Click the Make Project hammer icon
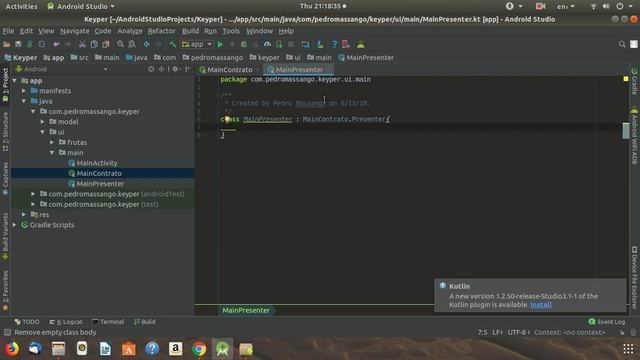640x360 pixels. [x=173, y=44]
